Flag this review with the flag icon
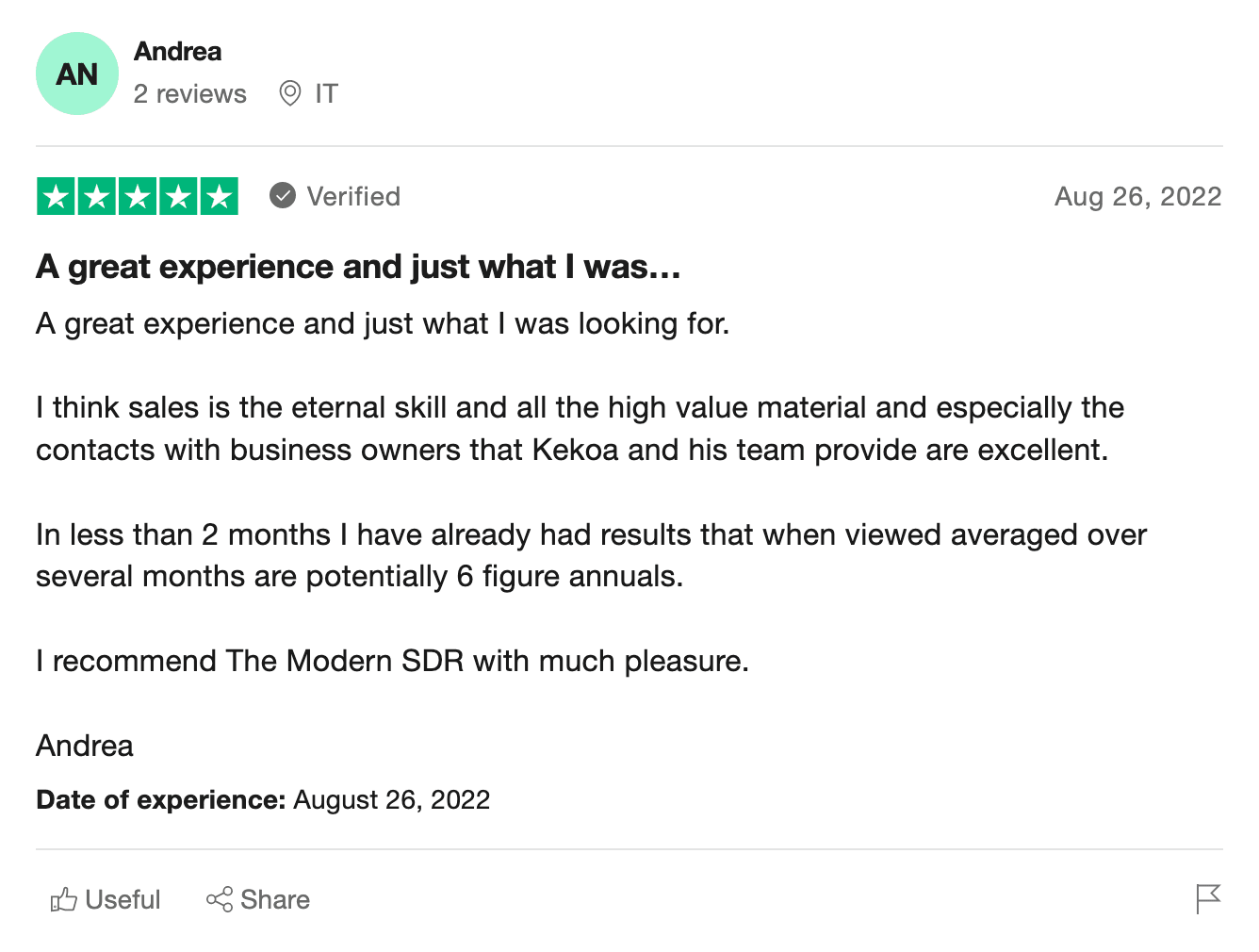Image resolution: width=1259 pixels, height=952 pixels. tap(1207, 899)
